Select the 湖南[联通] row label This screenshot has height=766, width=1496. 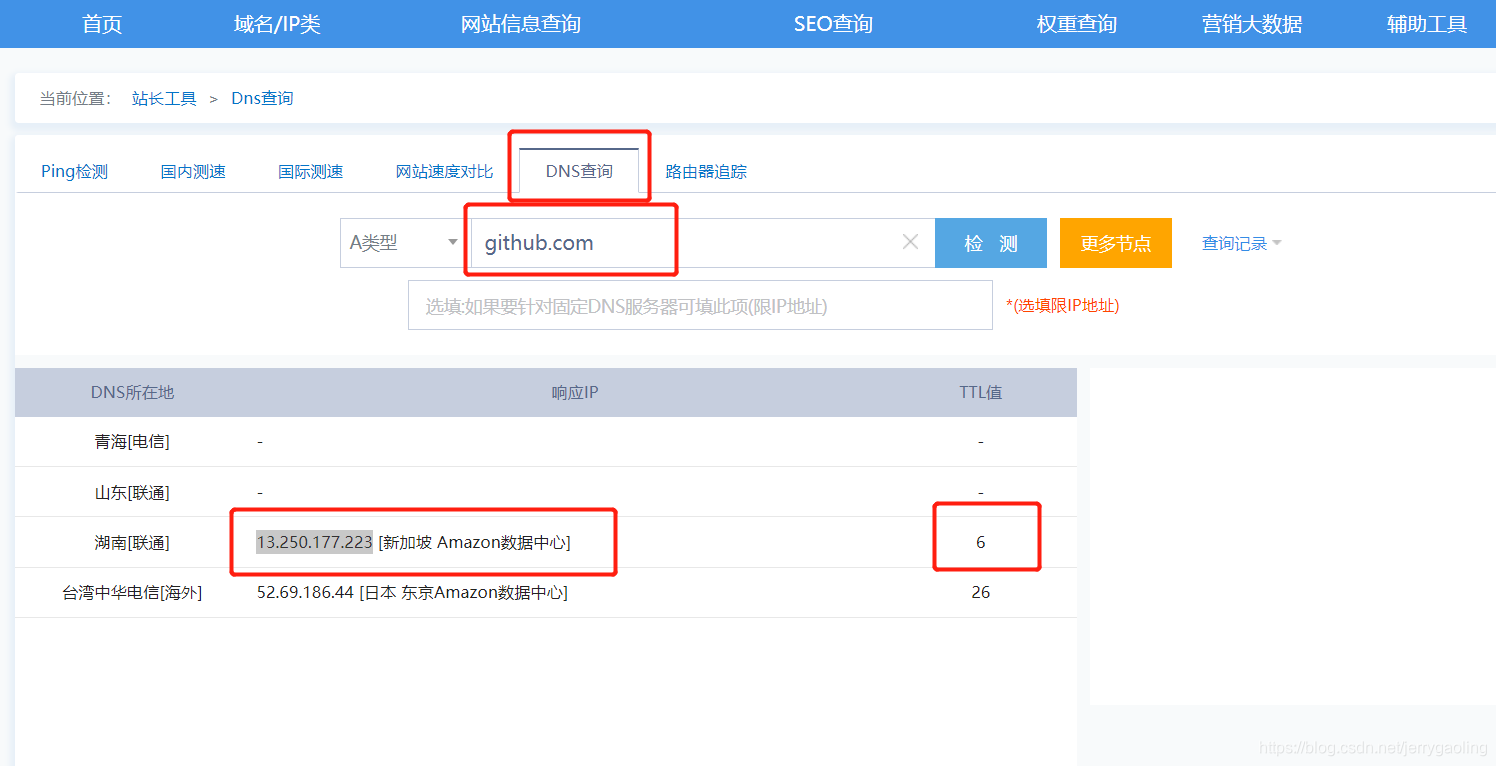[x=132, y=542]
